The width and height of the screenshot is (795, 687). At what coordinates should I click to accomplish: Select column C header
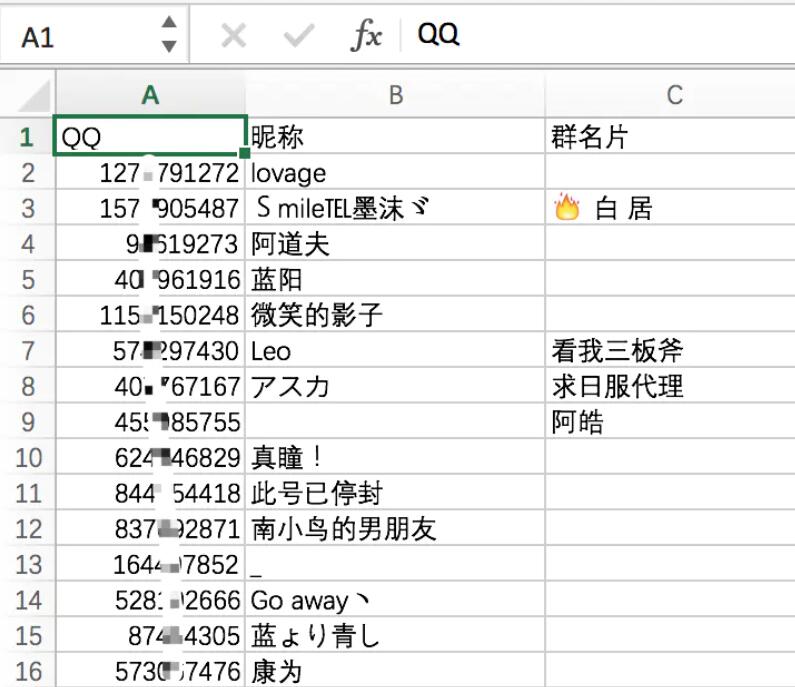coord(670,95)
